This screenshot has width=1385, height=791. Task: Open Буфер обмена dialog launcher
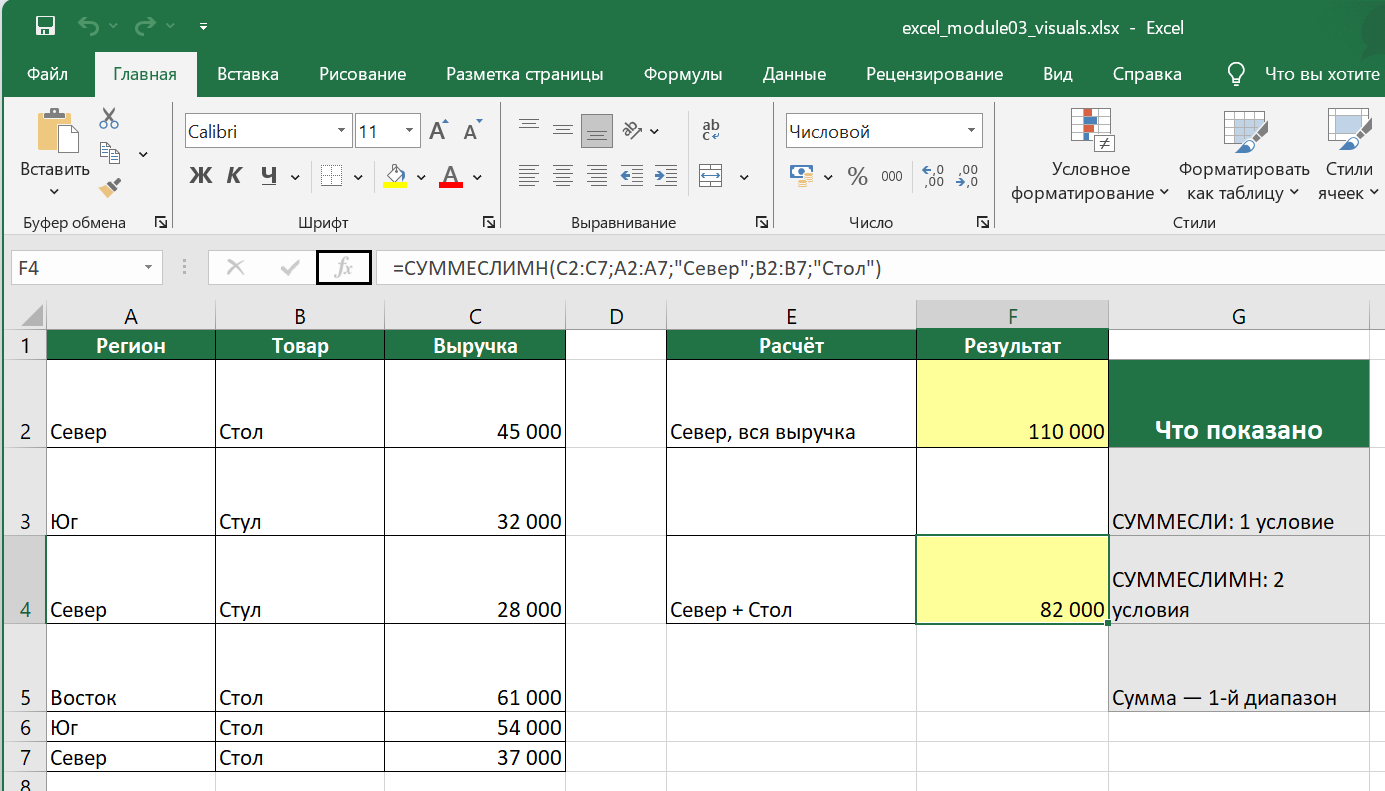160,222
